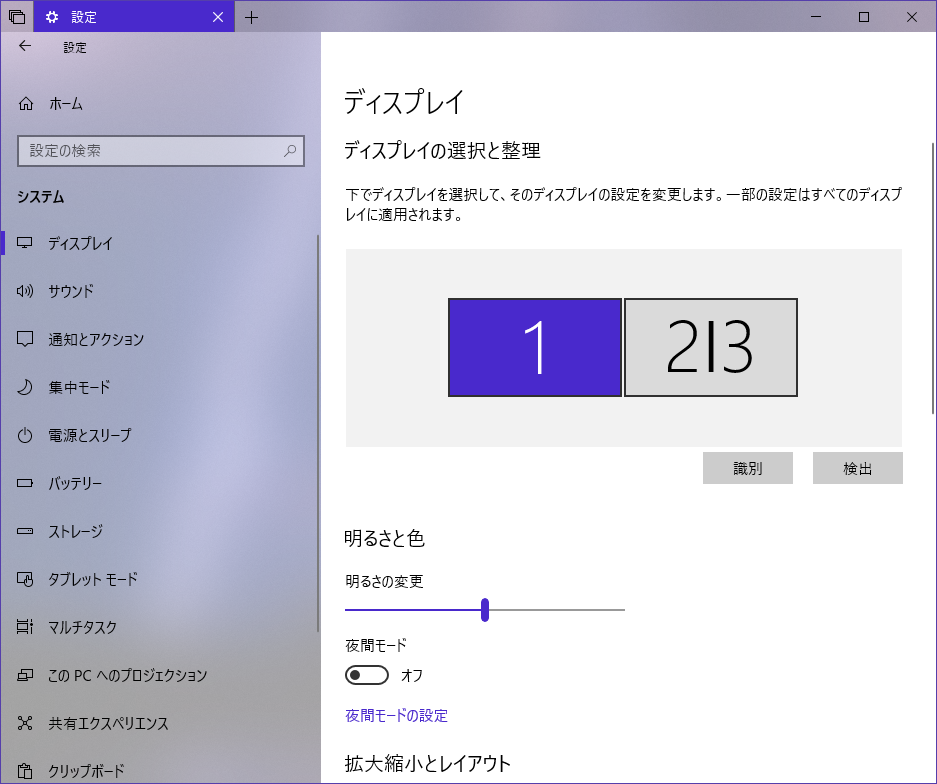Open ホーム settings page
The image size is (937, 784).
[159, 103]
